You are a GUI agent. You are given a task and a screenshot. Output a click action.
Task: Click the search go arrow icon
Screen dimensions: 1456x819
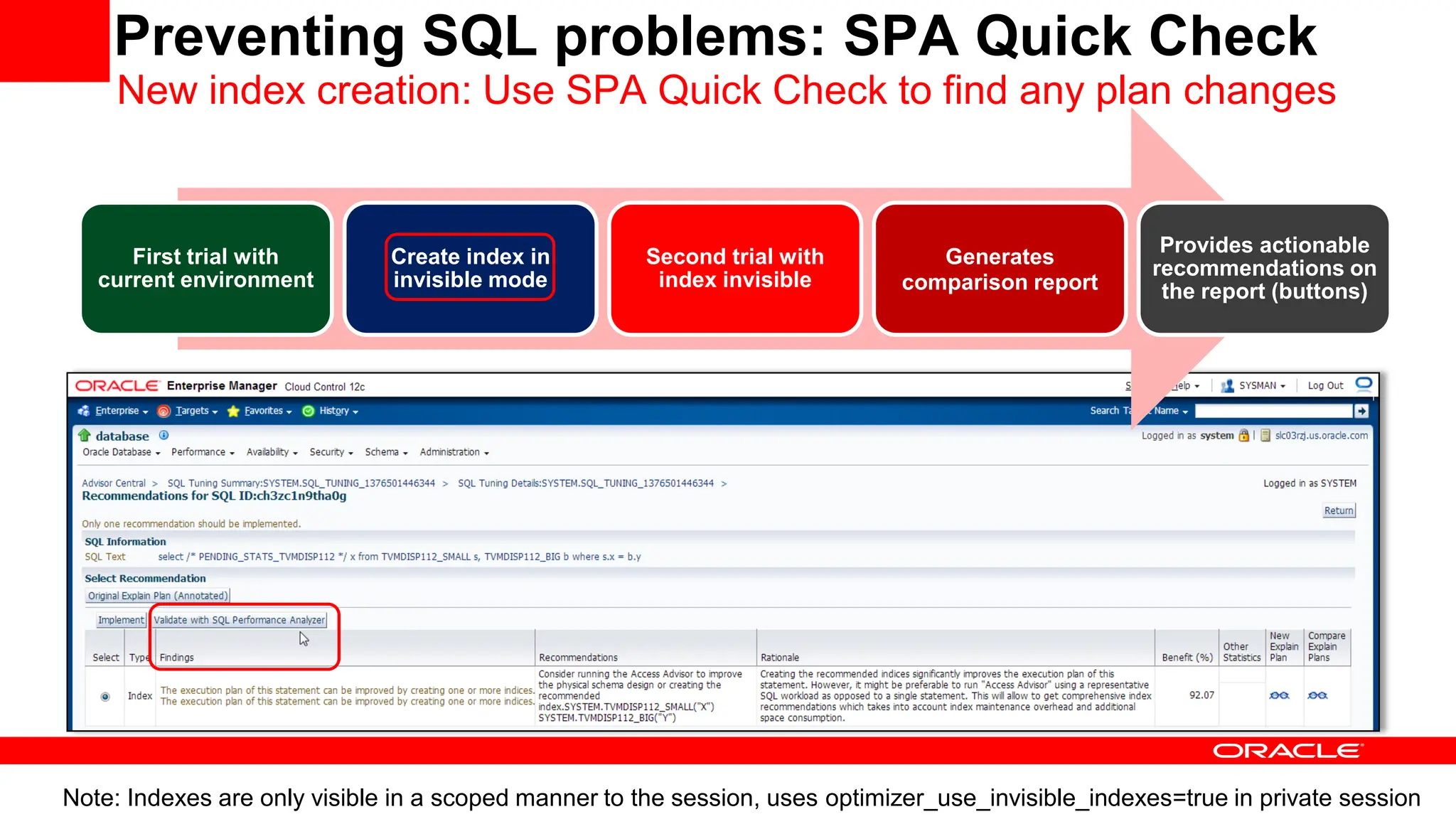(1361, 411)
